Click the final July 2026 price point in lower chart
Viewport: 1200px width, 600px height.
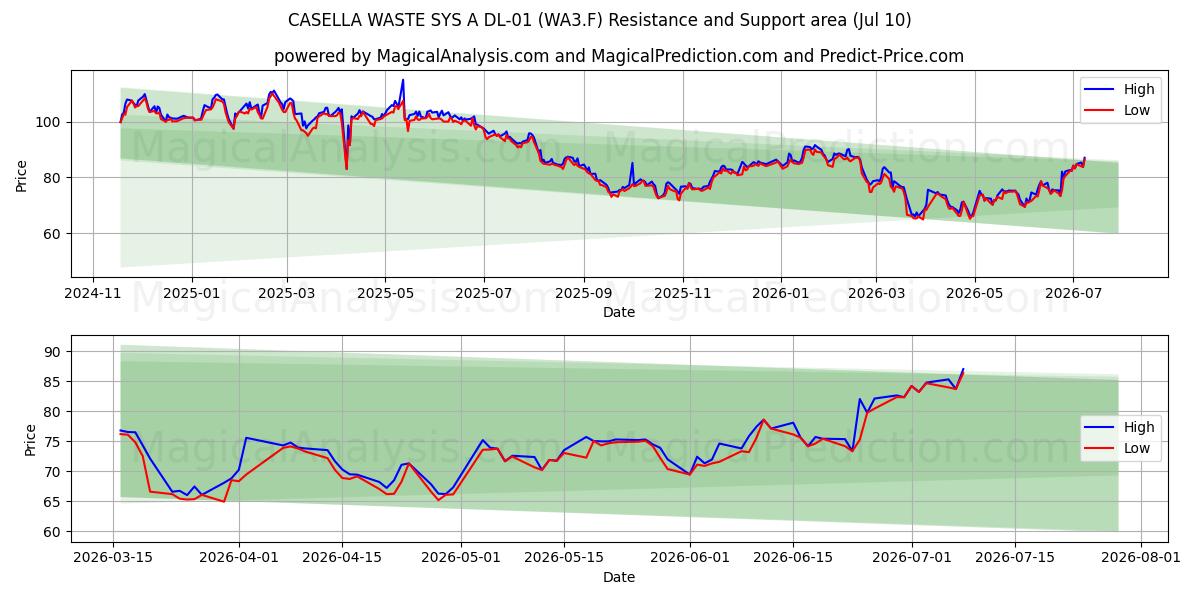pyautogui.click(x=963, y=370)
